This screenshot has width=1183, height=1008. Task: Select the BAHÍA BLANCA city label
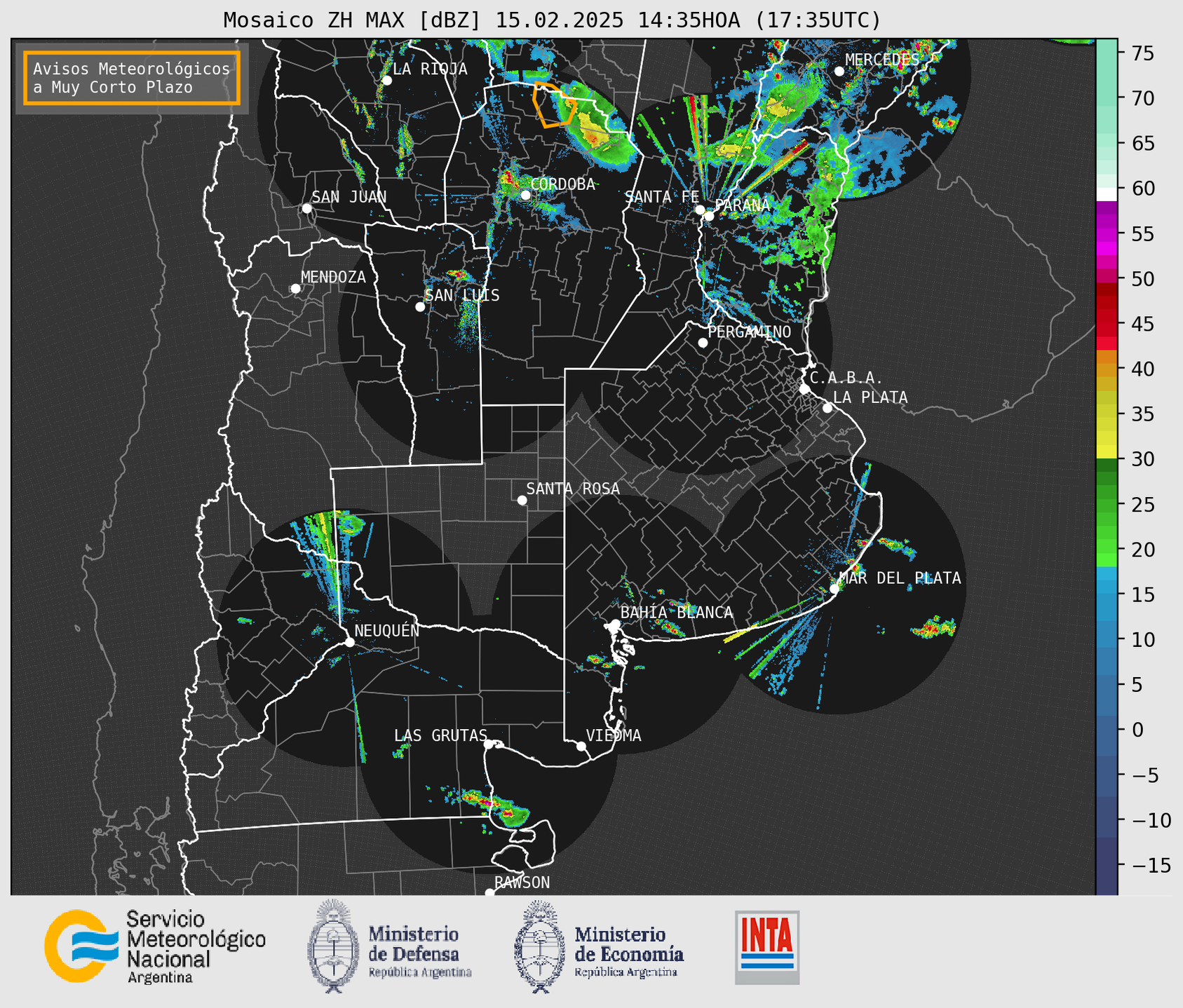(677, 613)
